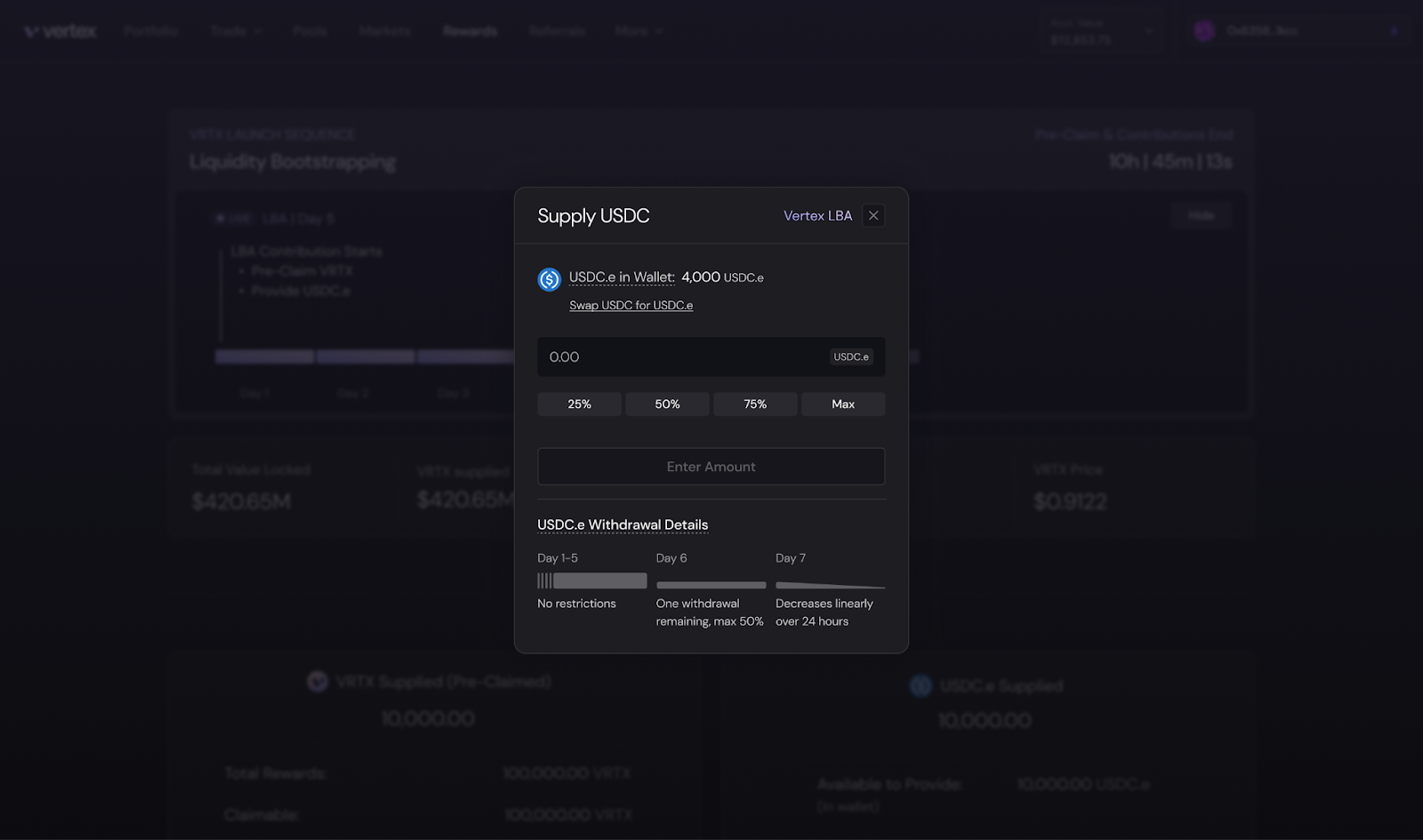Screen dimensions: 1423x840
Task: Select the 25% amount preset
Action: pyautogui.click(x=579, y=404)
